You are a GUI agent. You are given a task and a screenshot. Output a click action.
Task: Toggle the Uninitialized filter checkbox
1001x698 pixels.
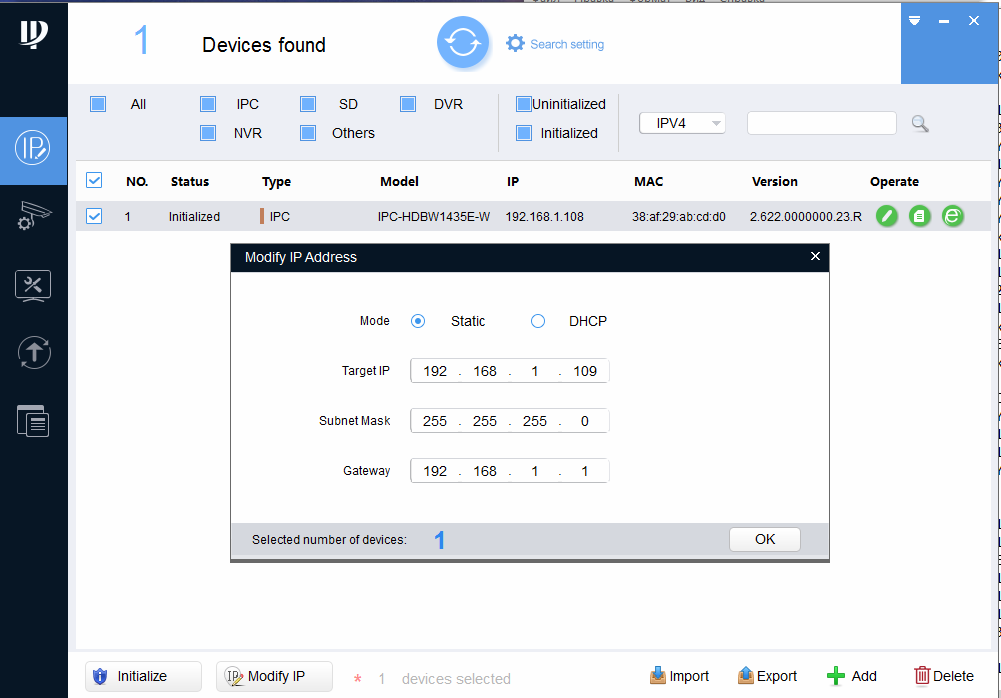524,104
